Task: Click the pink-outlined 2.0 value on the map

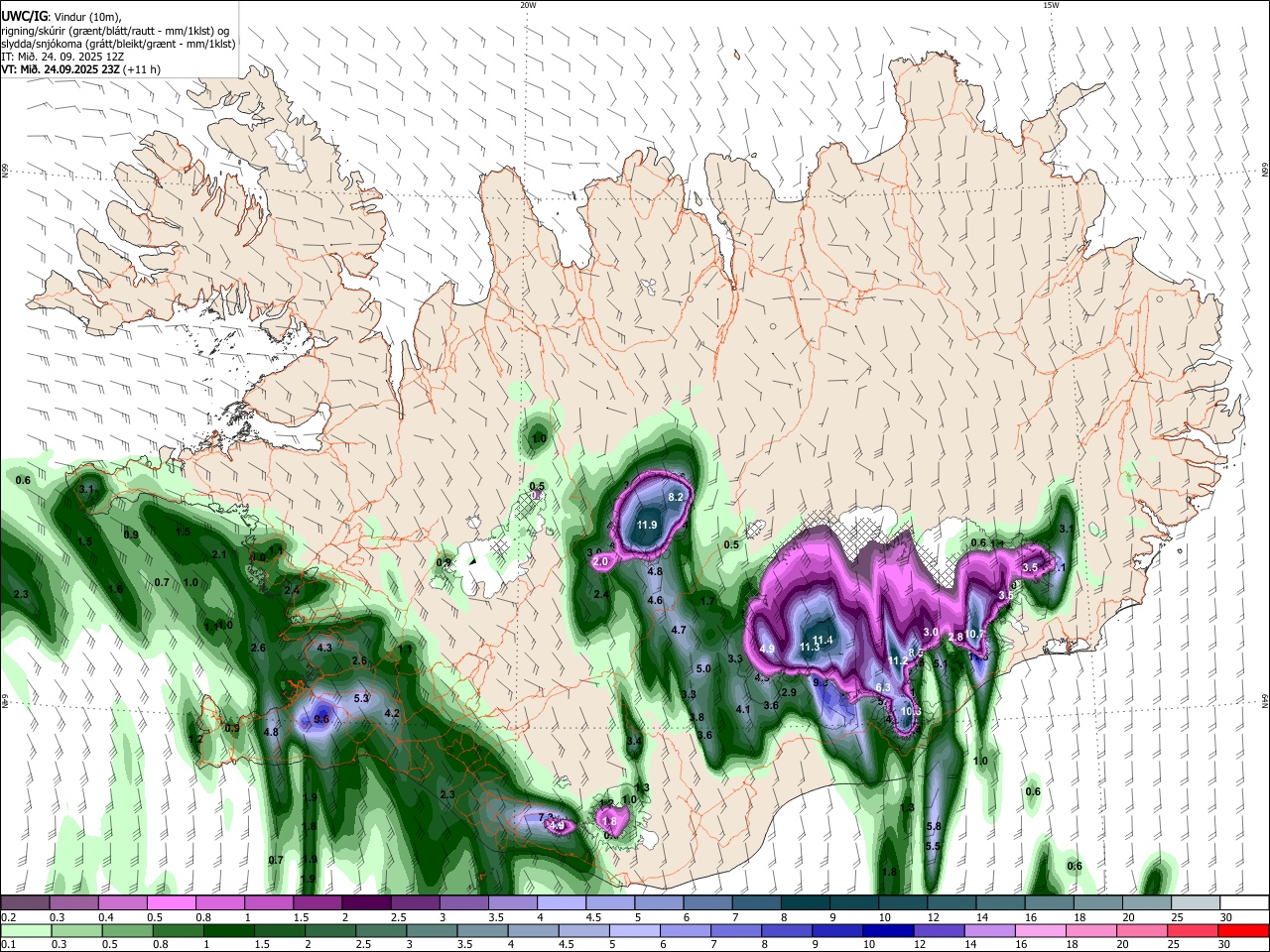Action: pyautogui.click(x=600, y=562)
